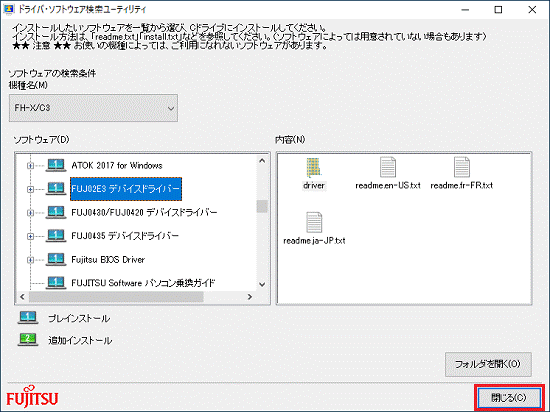Expand the FUJ02E3 デバイスドライバー node
The width and height of the screenshot is (550, 412).
31,189
